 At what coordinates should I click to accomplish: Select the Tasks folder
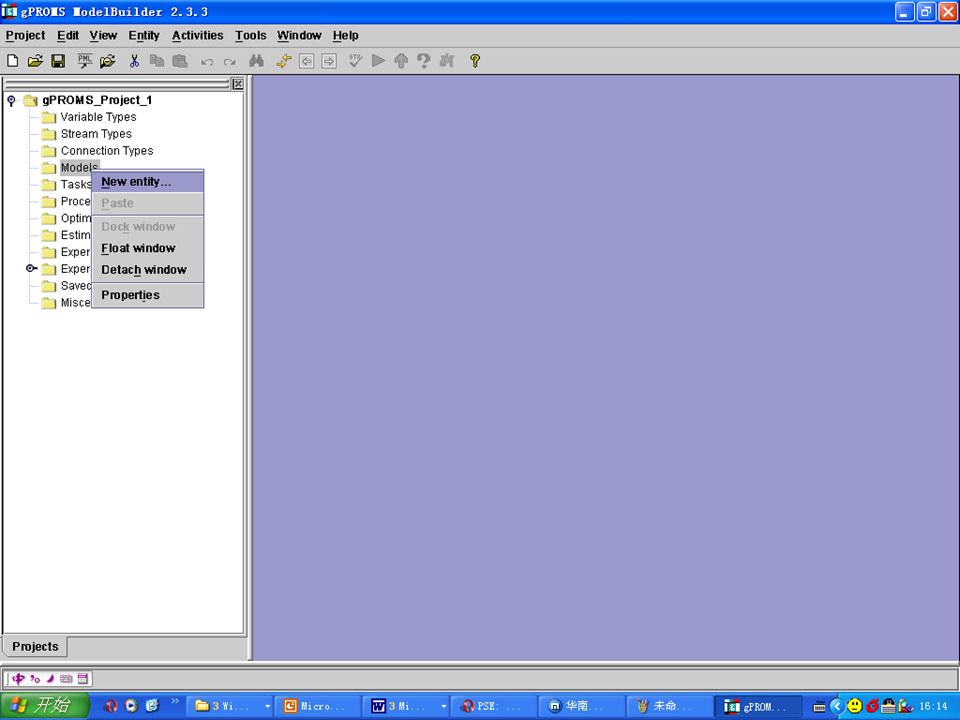click(76, 184)
